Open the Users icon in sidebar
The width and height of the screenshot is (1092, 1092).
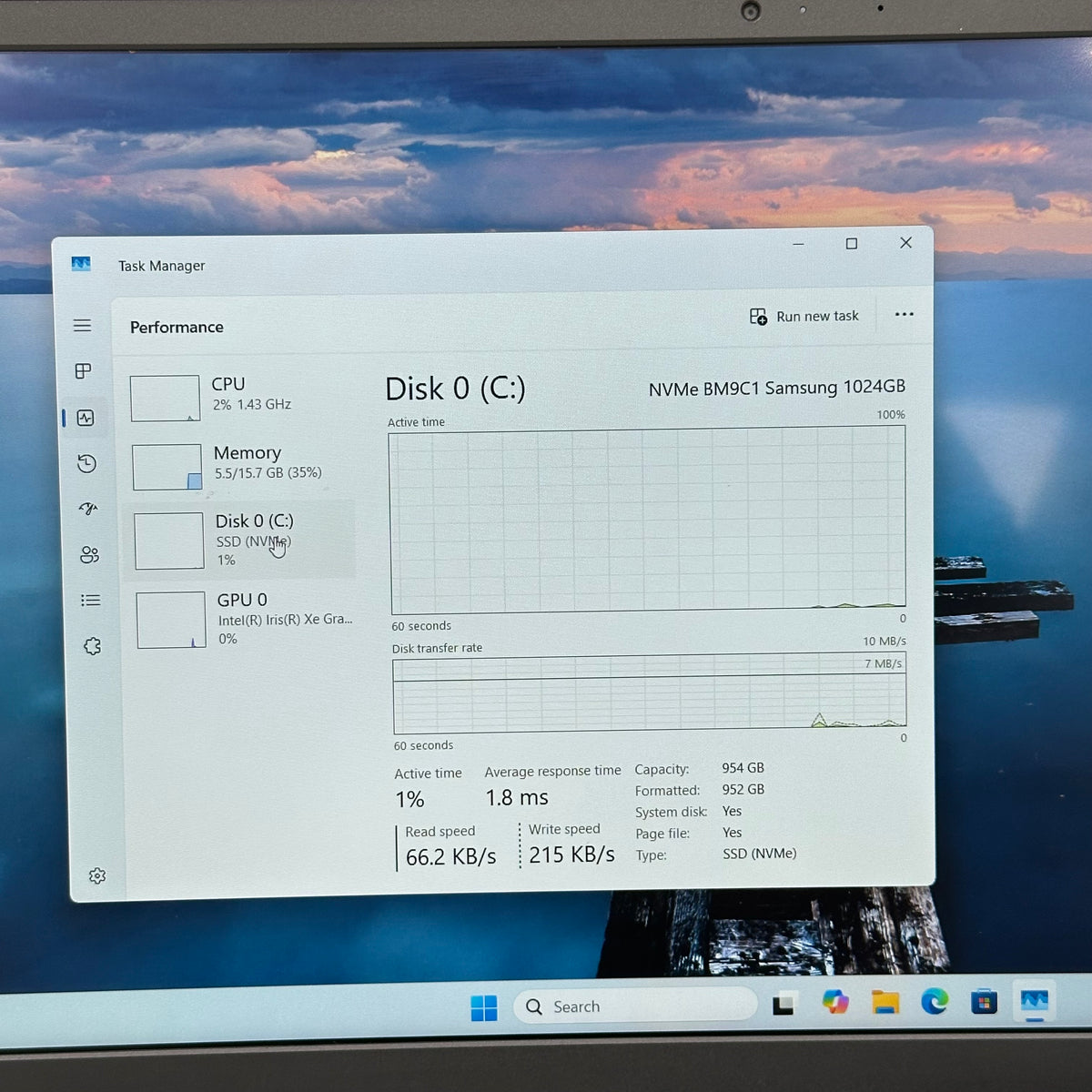point(89,555)
